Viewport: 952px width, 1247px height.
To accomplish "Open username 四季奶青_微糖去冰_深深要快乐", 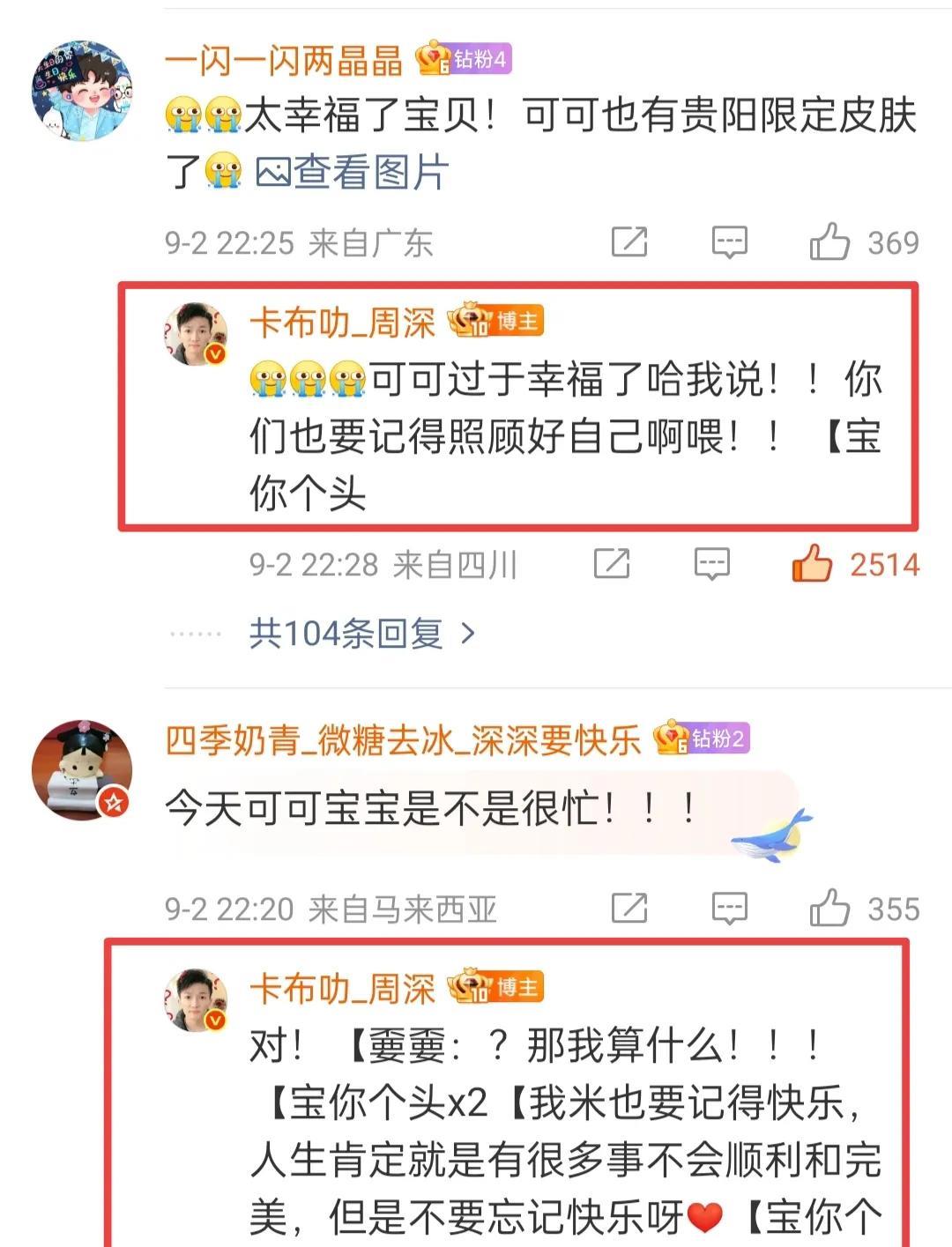I will point(403,739).
